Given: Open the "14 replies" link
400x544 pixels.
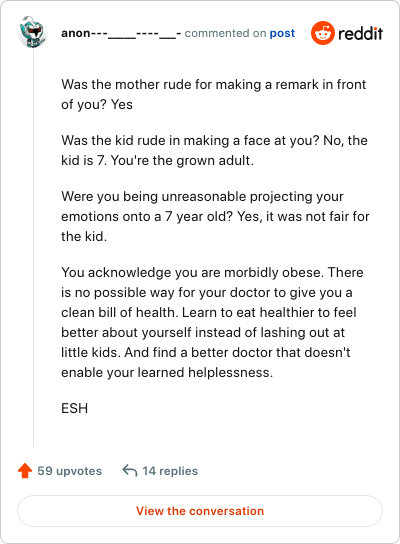Looking at the screenshot, I should click(170, 471).
